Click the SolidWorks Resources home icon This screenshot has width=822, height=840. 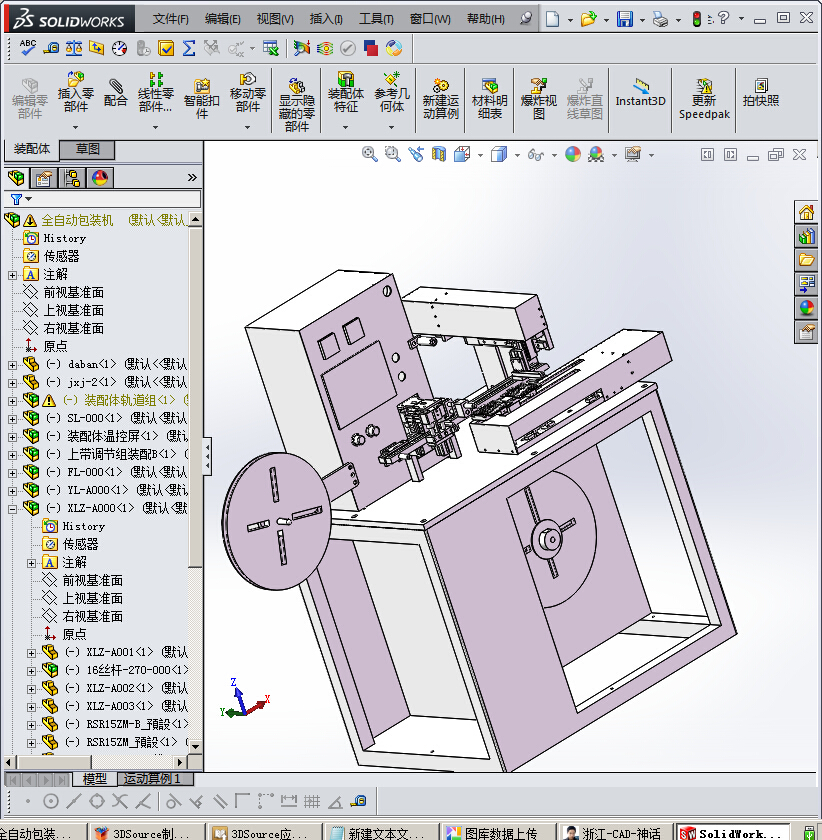806,212
